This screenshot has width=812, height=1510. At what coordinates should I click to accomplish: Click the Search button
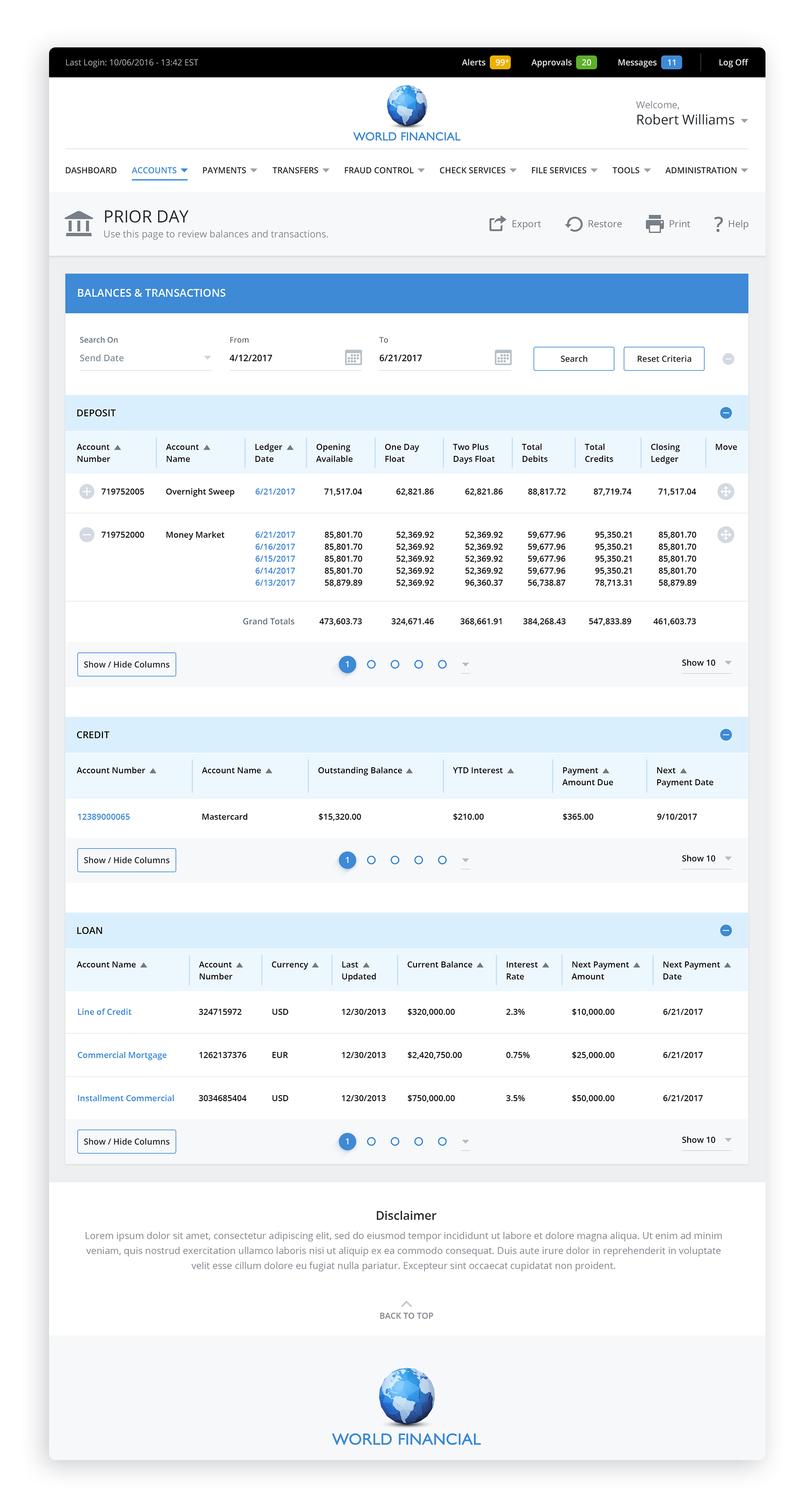pyautogui.click(x=573, y=359)
